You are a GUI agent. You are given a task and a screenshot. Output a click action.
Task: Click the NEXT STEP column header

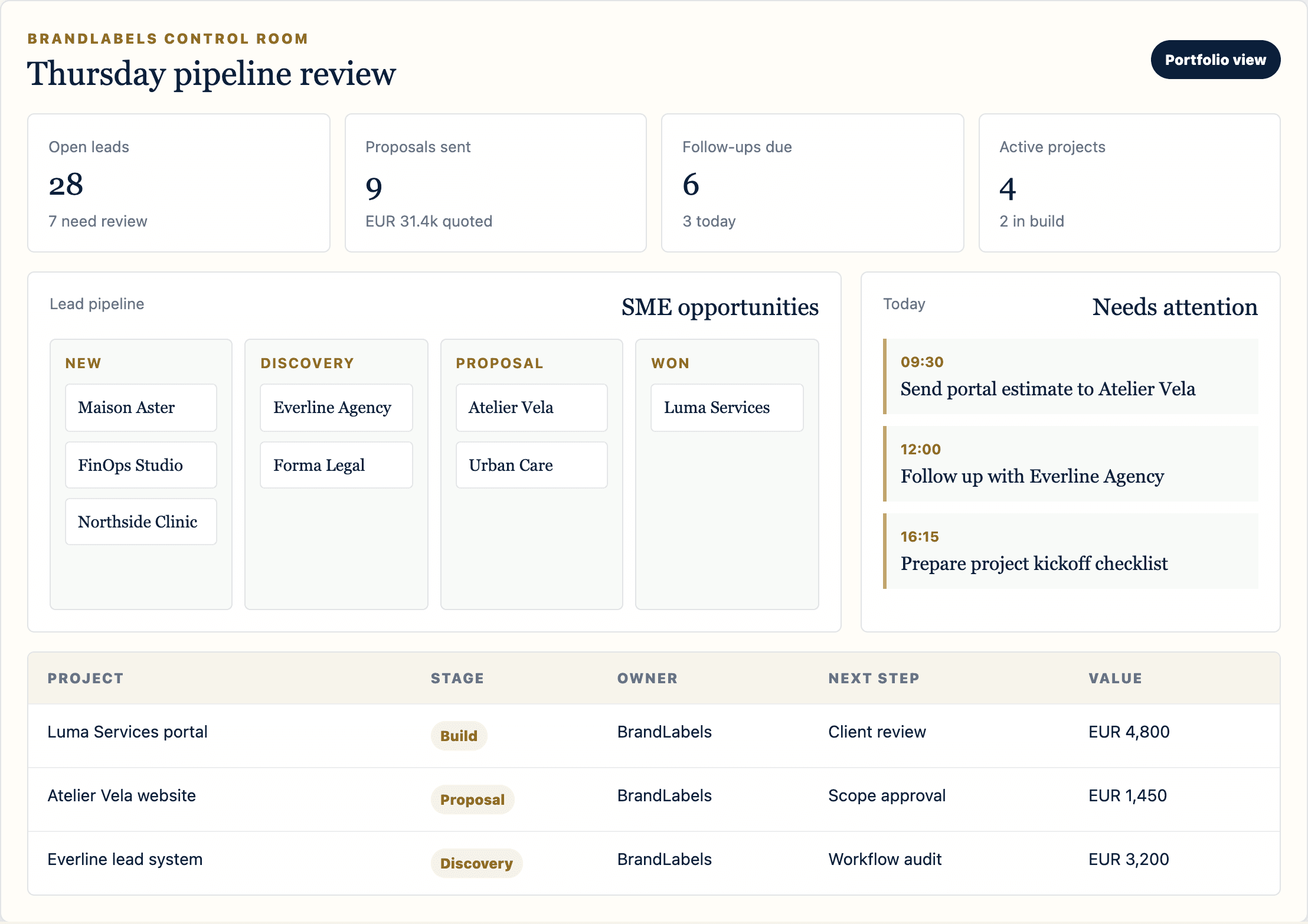pos(874,678)
